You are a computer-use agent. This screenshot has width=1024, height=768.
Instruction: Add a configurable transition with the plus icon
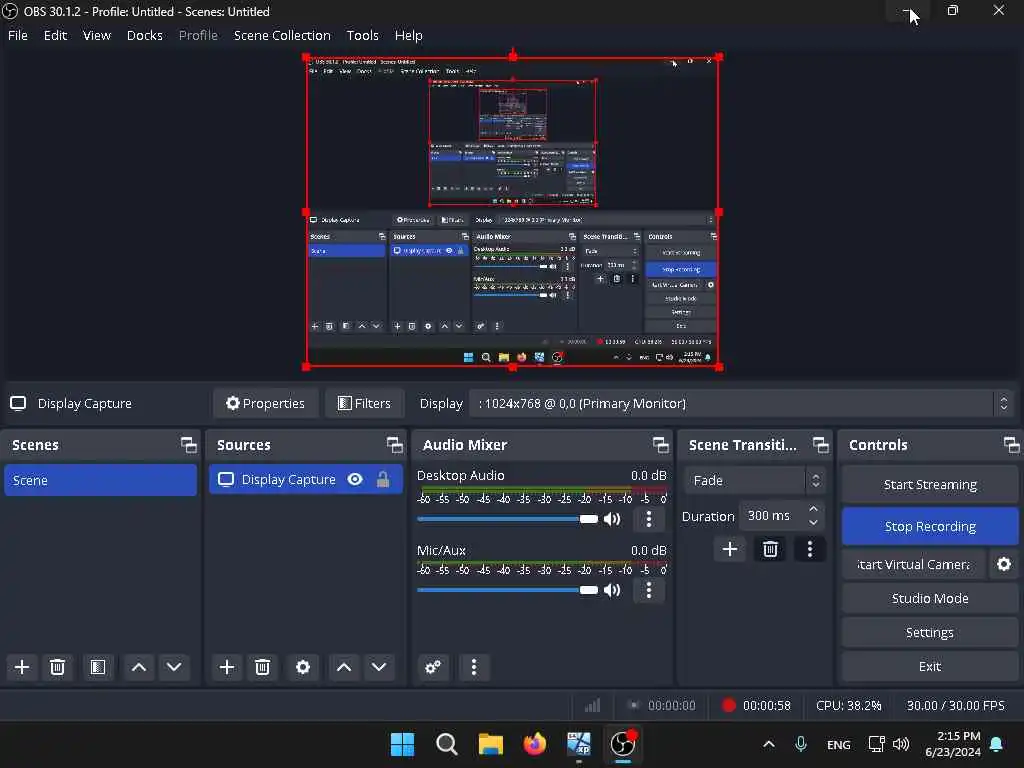(730, 549)
